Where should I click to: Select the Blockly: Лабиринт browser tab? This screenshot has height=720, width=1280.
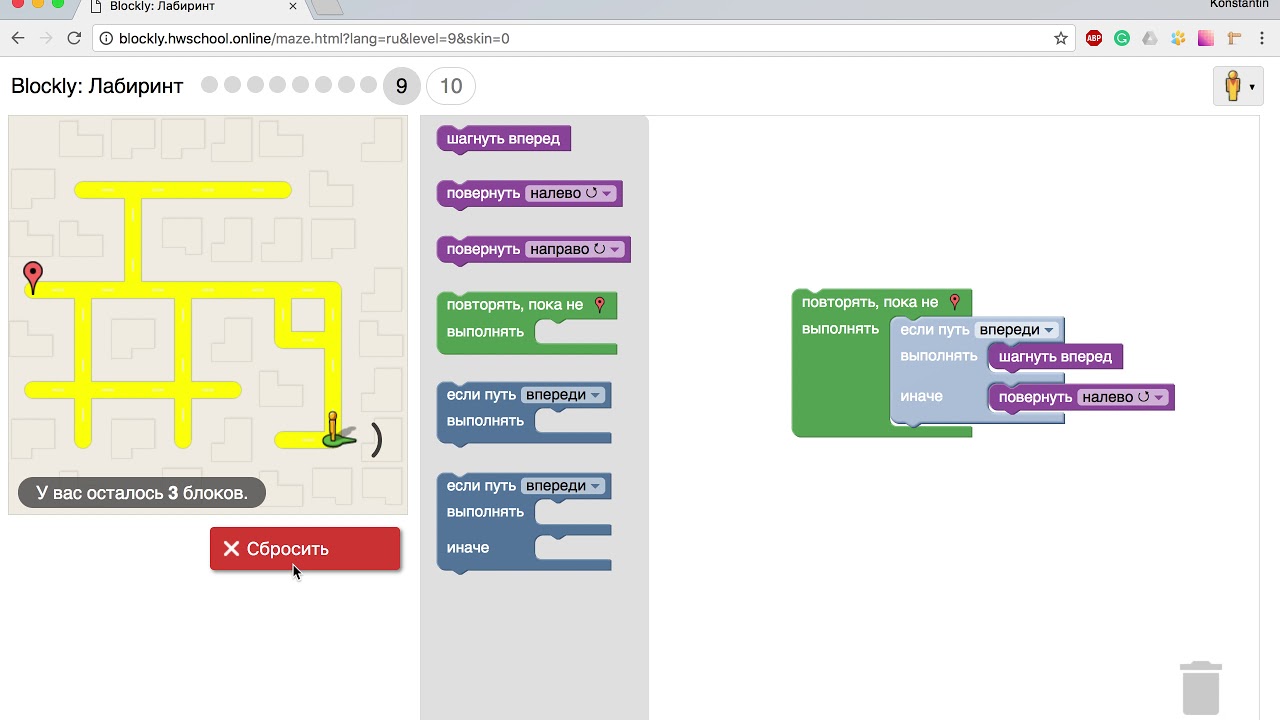tap(190, 7)
